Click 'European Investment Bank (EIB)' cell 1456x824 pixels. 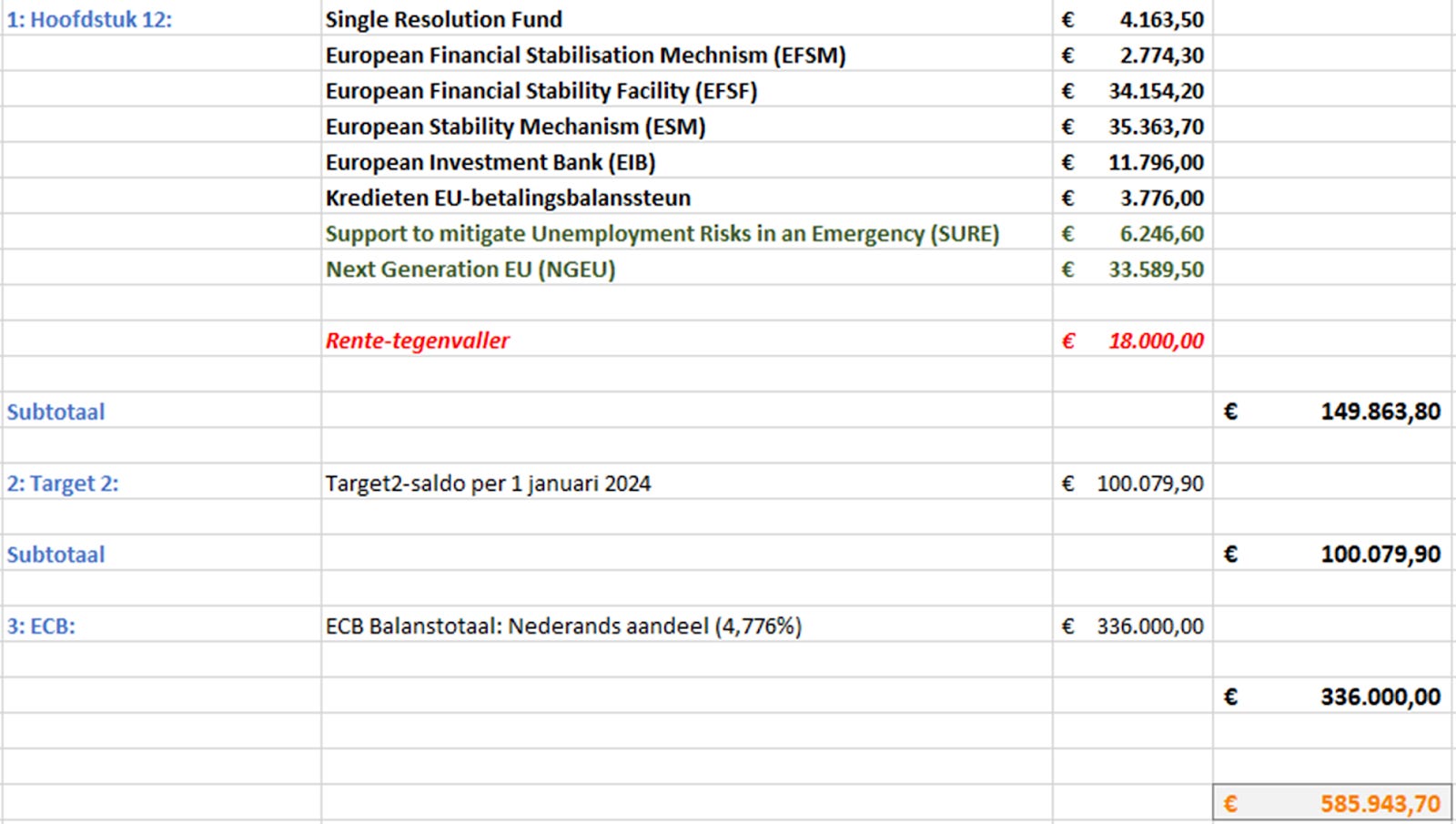[687, 161]
